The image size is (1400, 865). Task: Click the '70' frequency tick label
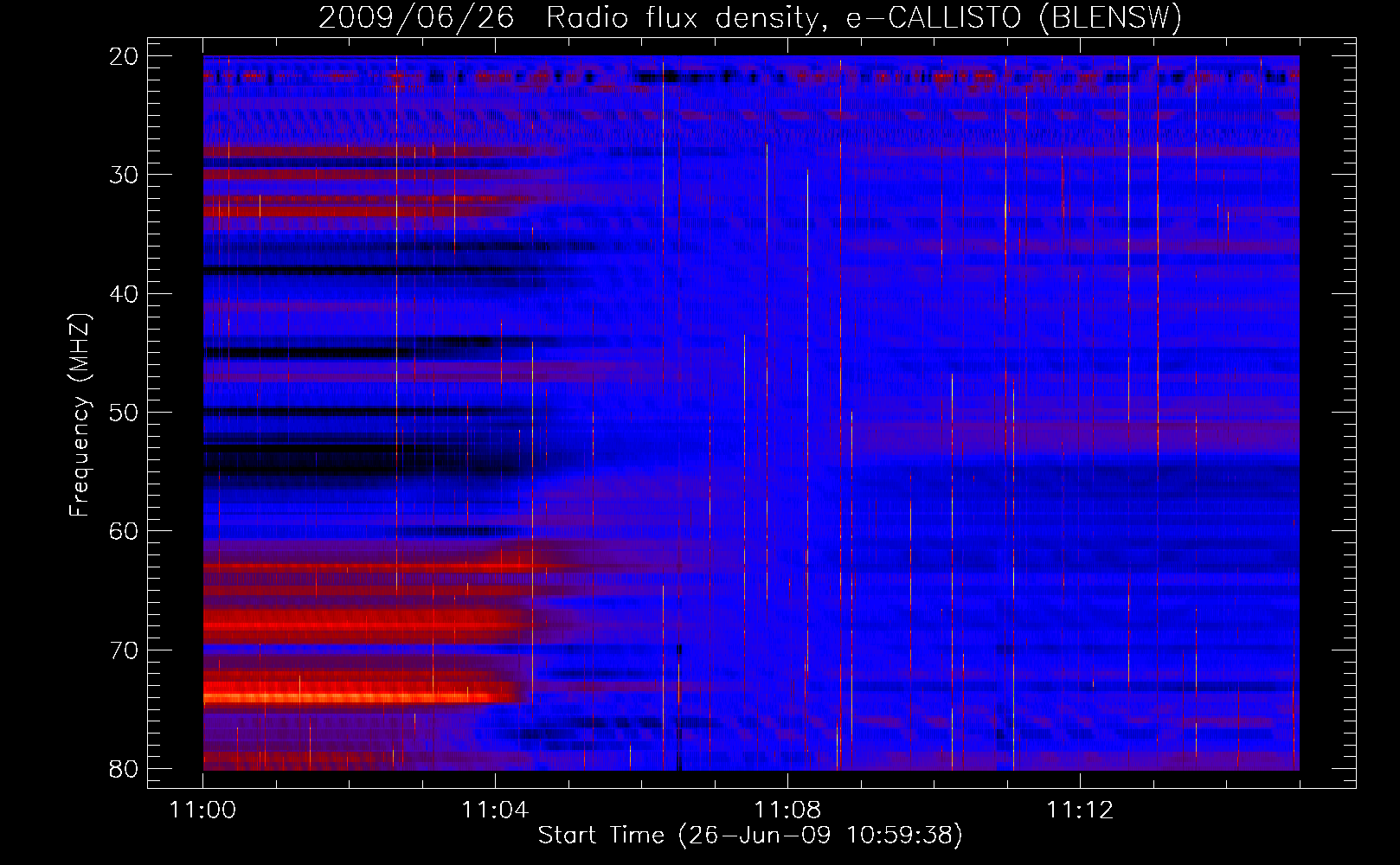click(x=125, y=650)
